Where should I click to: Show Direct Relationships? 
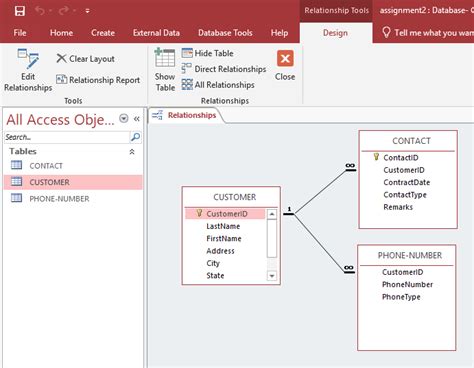[x=224, y=69]
